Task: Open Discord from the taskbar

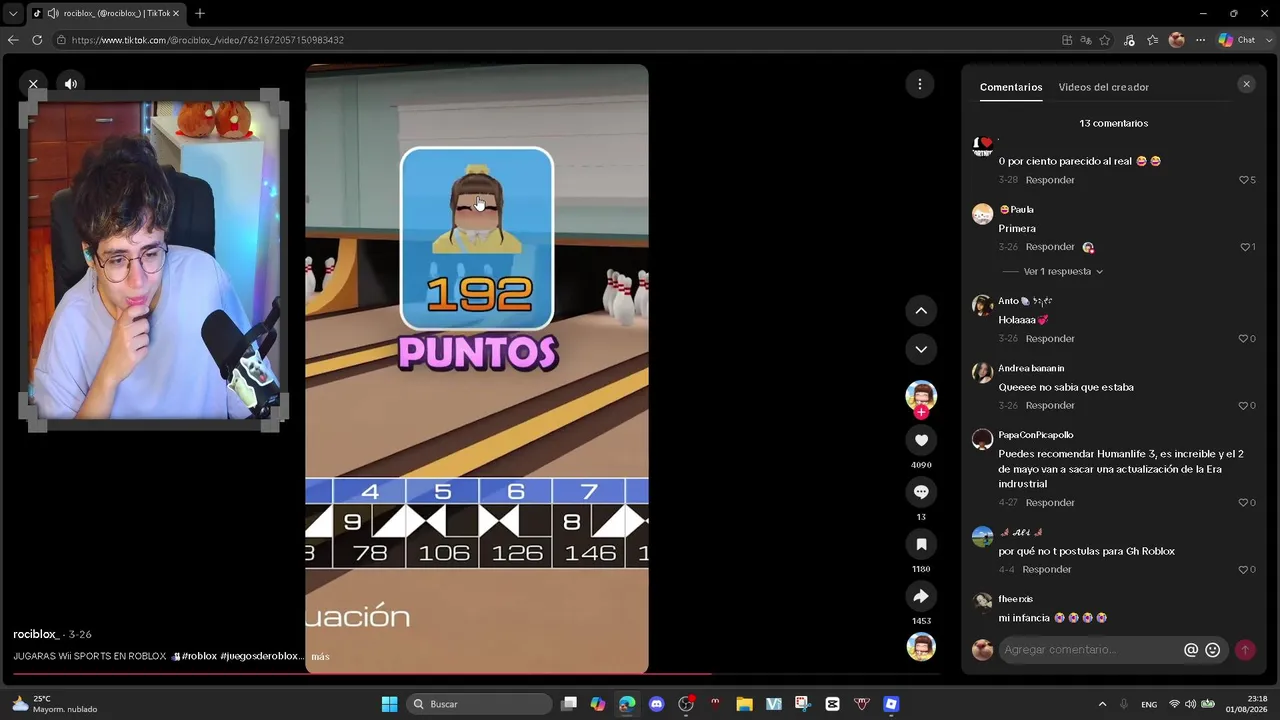Action: [x=656, y=704]
